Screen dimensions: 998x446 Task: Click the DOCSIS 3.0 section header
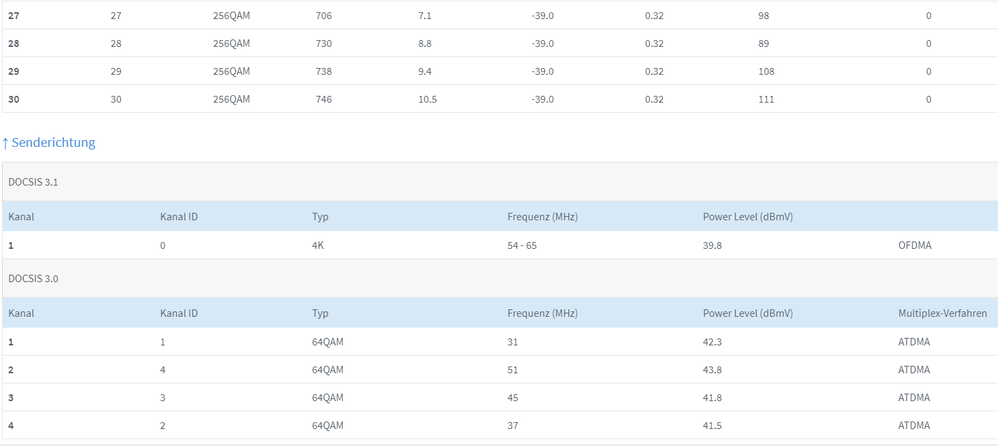tap(500, 278)
